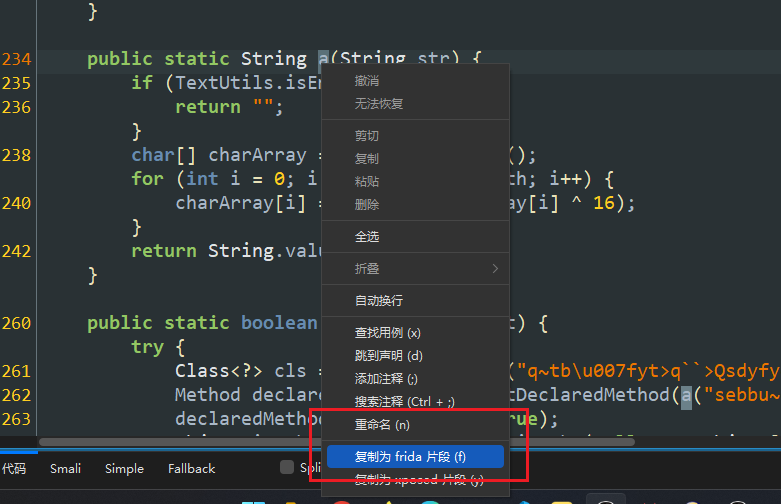Select 添加注释 (;) menu entry
781x504 pixels.
point(386,378)
